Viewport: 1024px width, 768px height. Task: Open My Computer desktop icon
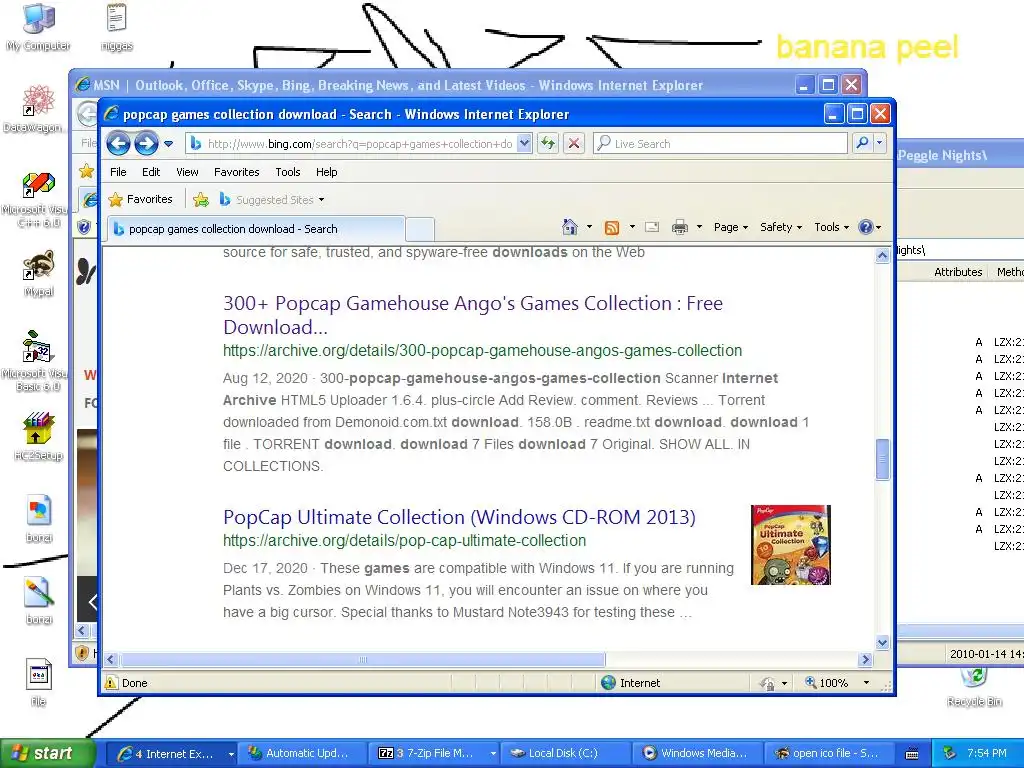(x=38, y=27)
